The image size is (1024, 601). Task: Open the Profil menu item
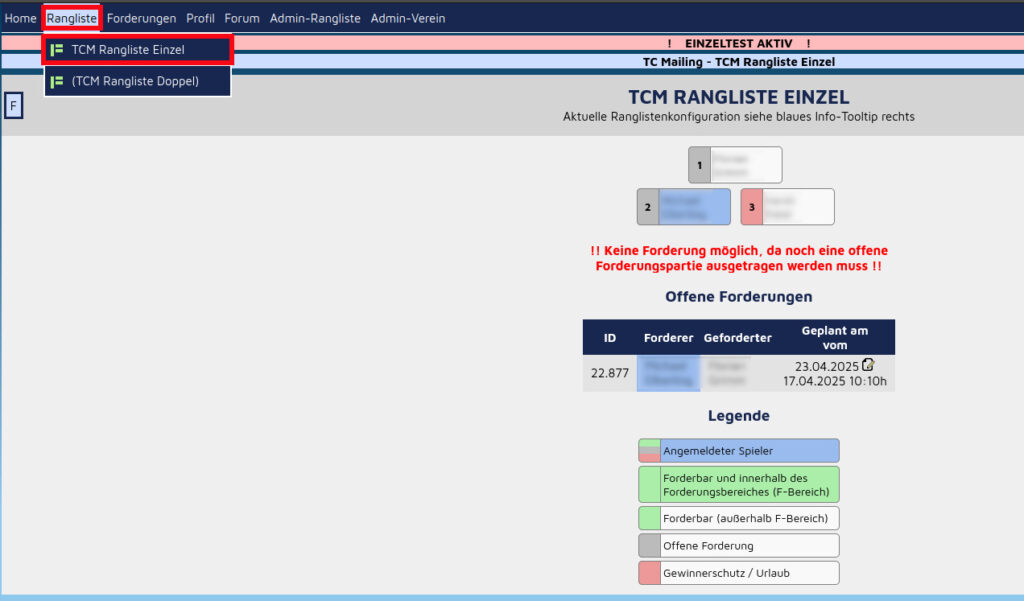pos(200,18)
